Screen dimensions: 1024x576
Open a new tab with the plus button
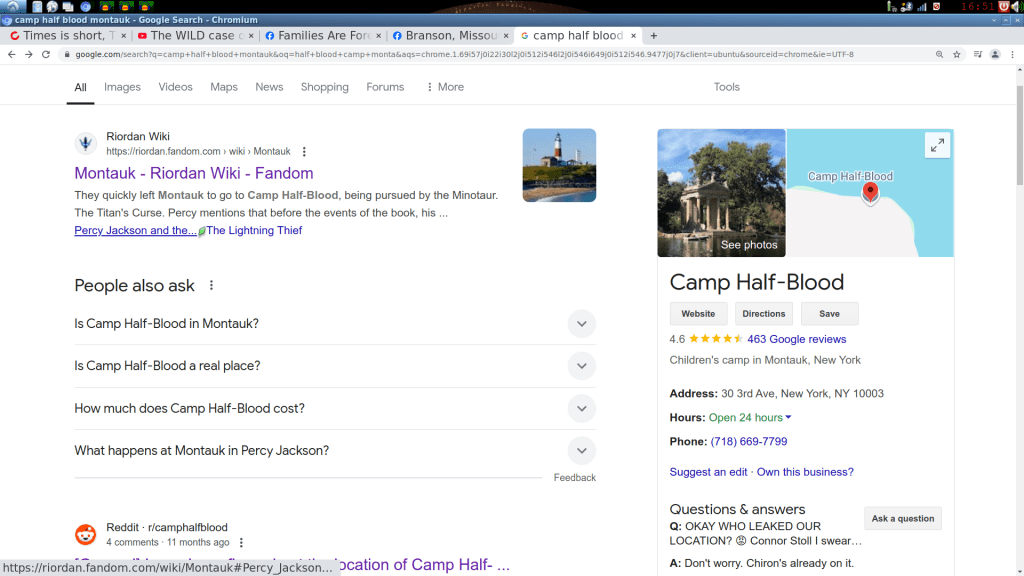click(x=654, y=36)
